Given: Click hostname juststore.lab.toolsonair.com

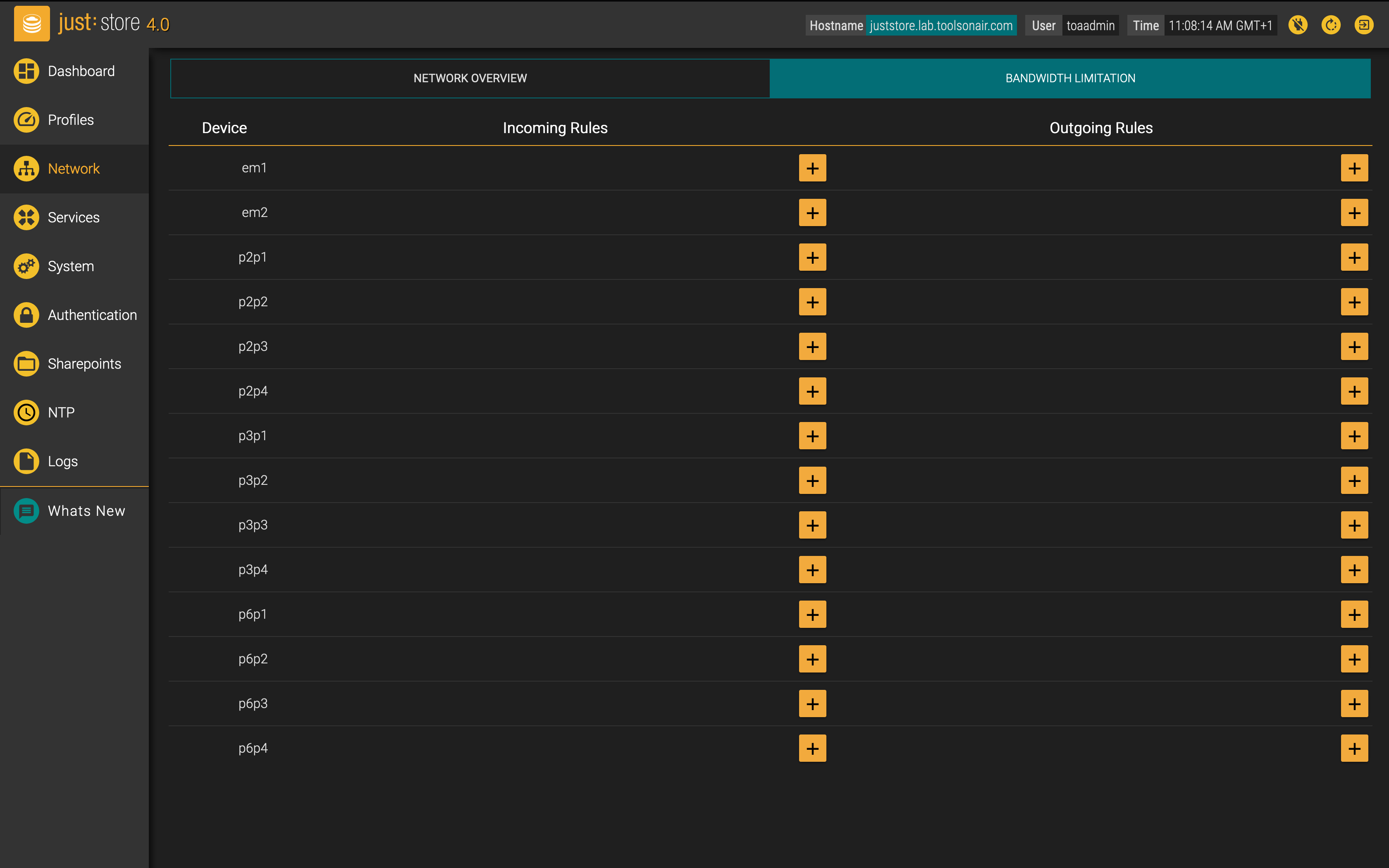Looking at the screenshot, I should pos(941,25).
